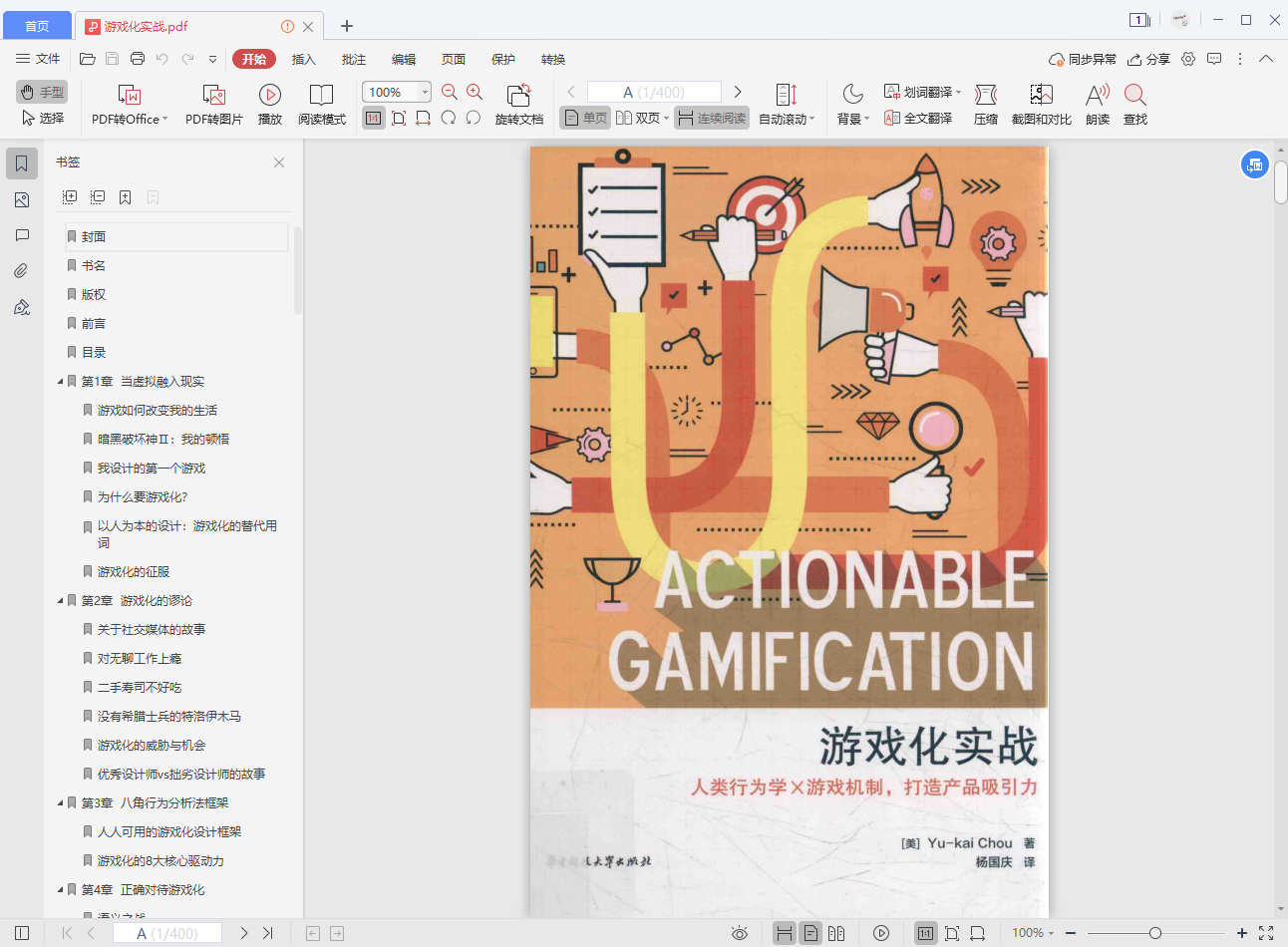
Task: Click the page number field in toolbar
Action: click(x=654, y=92)
